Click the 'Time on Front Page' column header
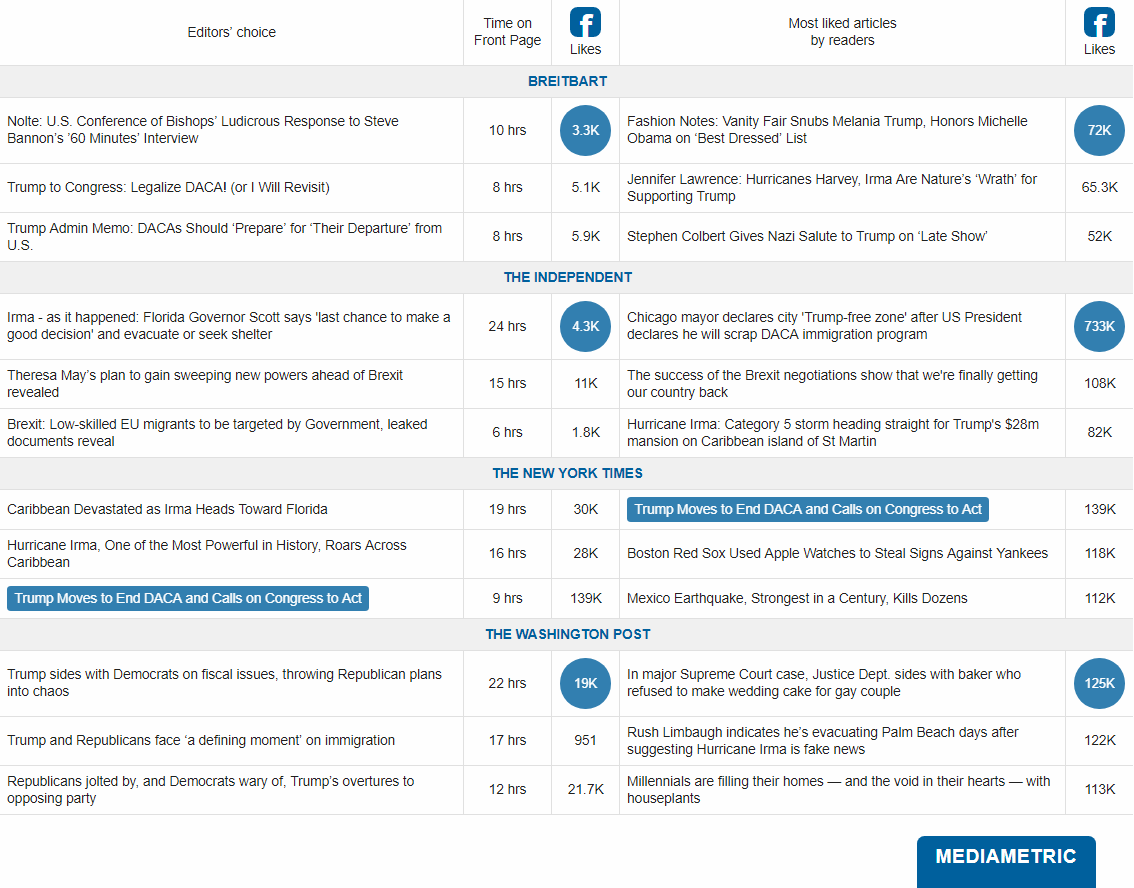The width and height of the screenshot is (1134, 888). 507,32
